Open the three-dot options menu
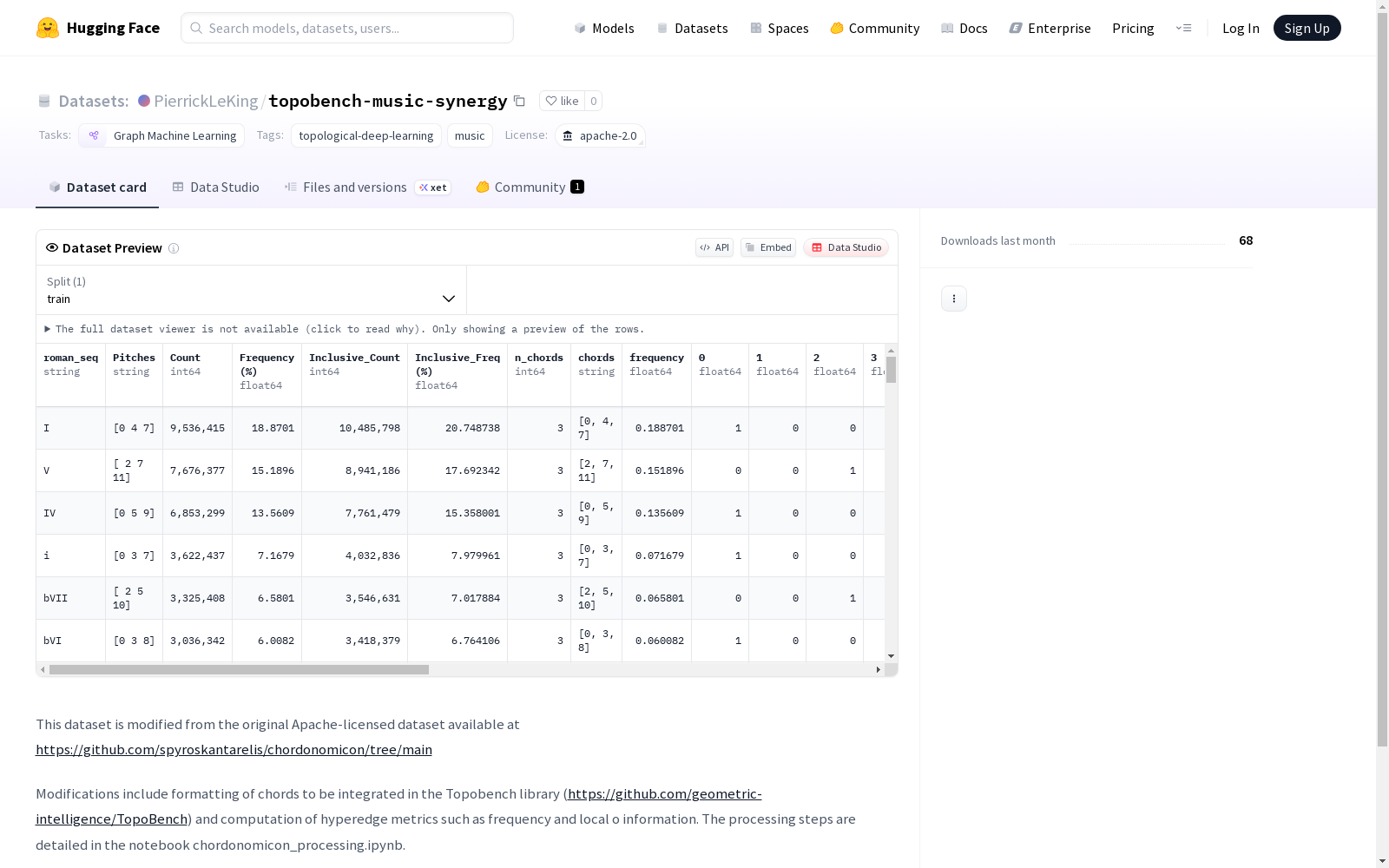This screenshot has height=868, width=1389. pyautogui.click(x=954, y=299)
